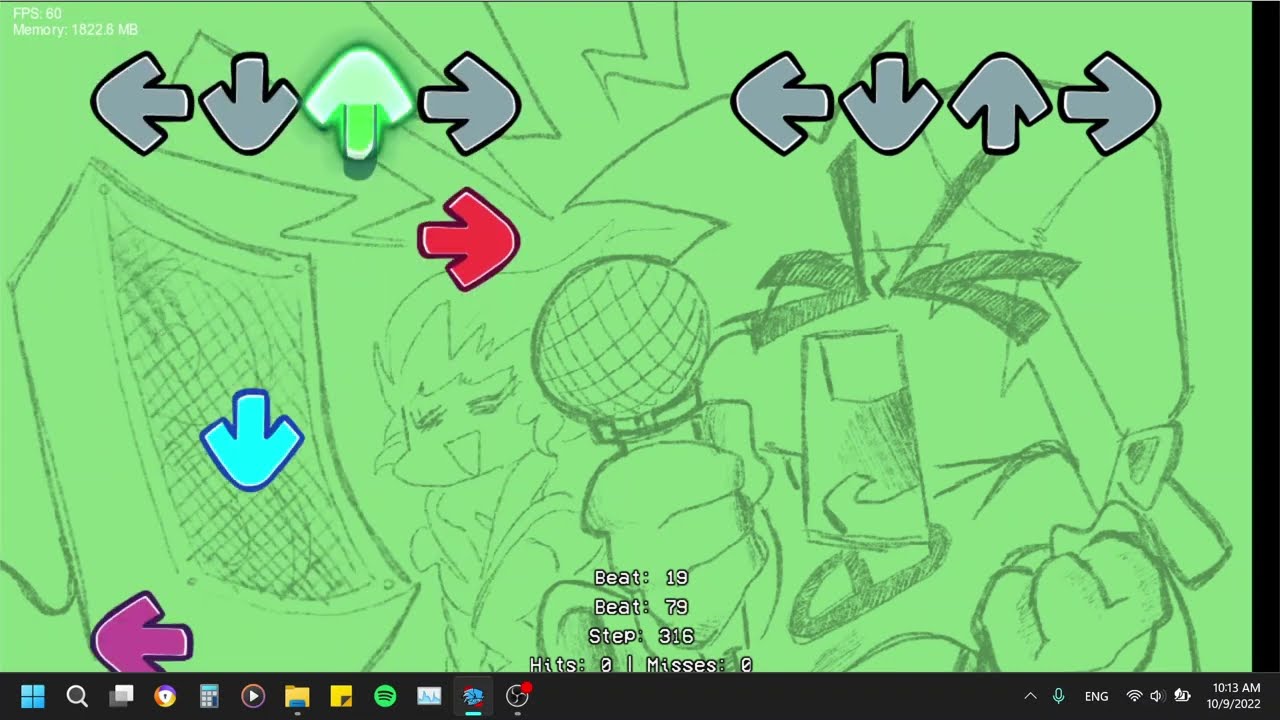Open the Media Player taskbar icon

[x=253, y=696]
